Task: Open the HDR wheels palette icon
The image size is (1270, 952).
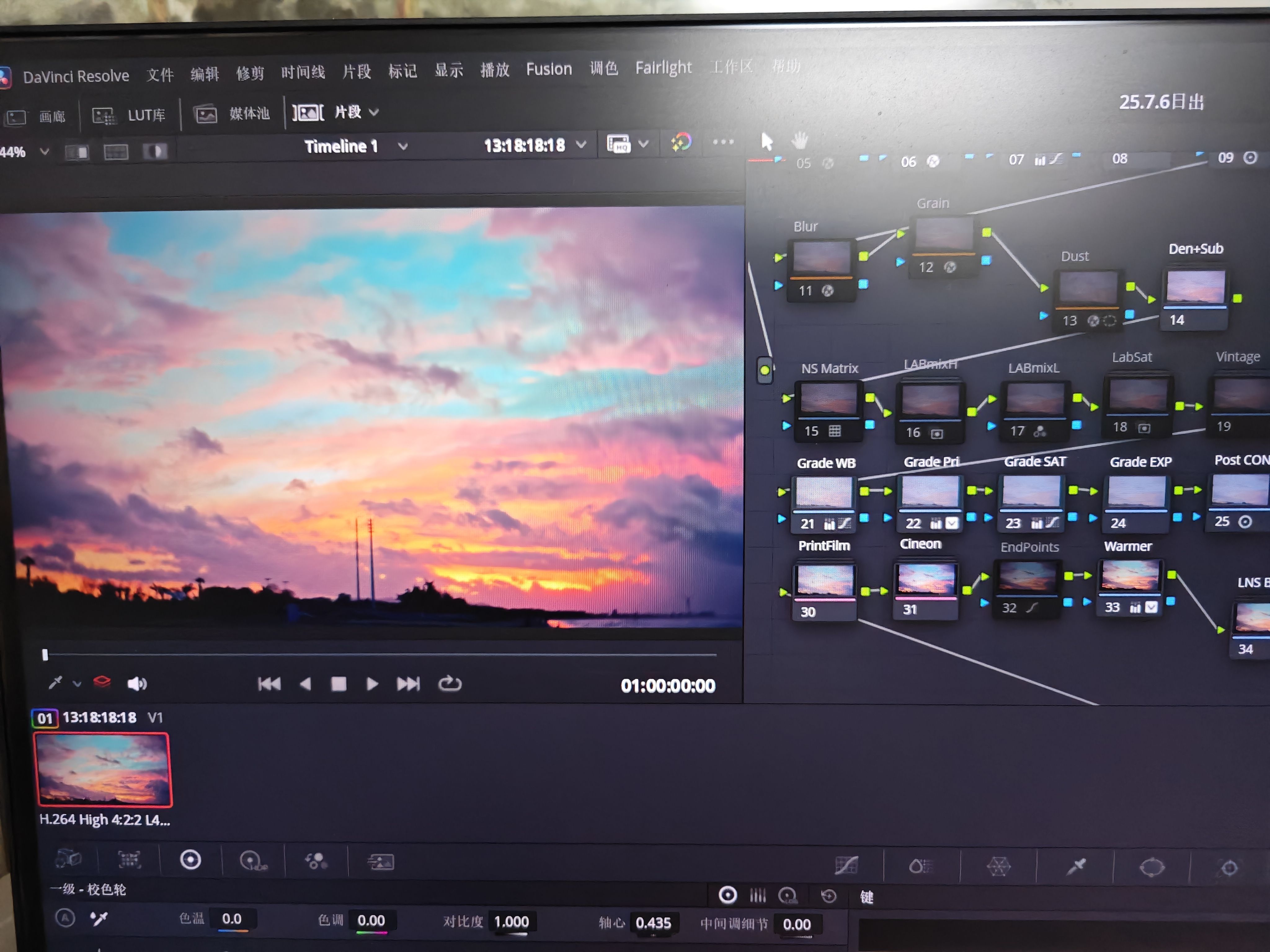Action: click(x=253, y=860)
